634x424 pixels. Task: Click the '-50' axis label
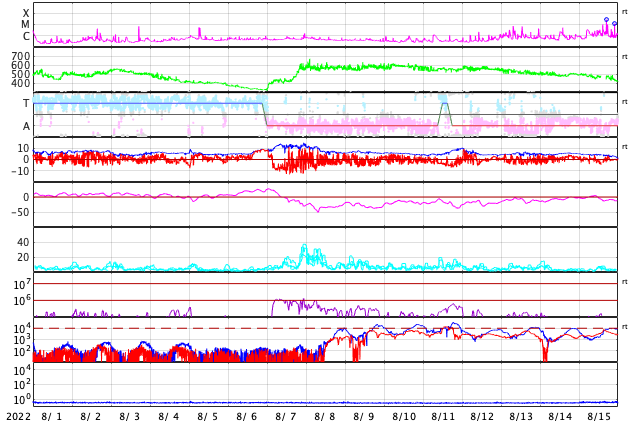point(21,212)
